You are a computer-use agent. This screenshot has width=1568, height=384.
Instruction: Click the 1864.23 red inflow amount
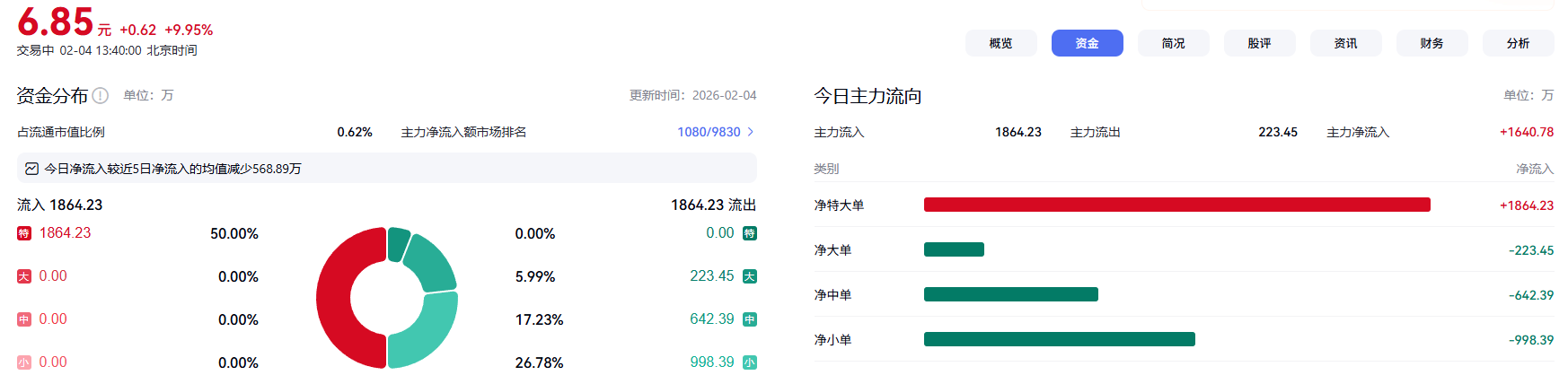[65, 233]
